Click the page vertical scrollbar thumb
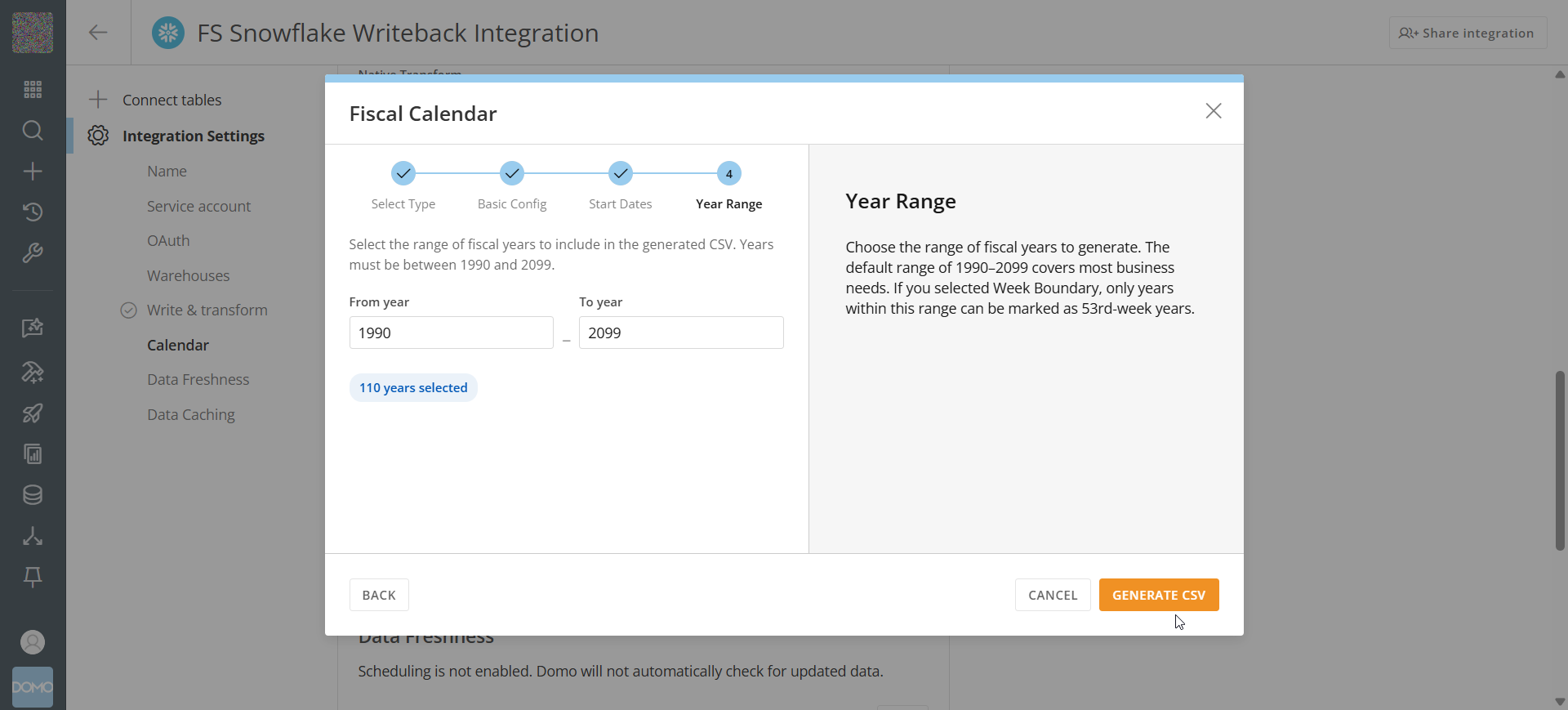Image resolution: width=1568 pixels, height=710 pixels. coord(1560,461)
